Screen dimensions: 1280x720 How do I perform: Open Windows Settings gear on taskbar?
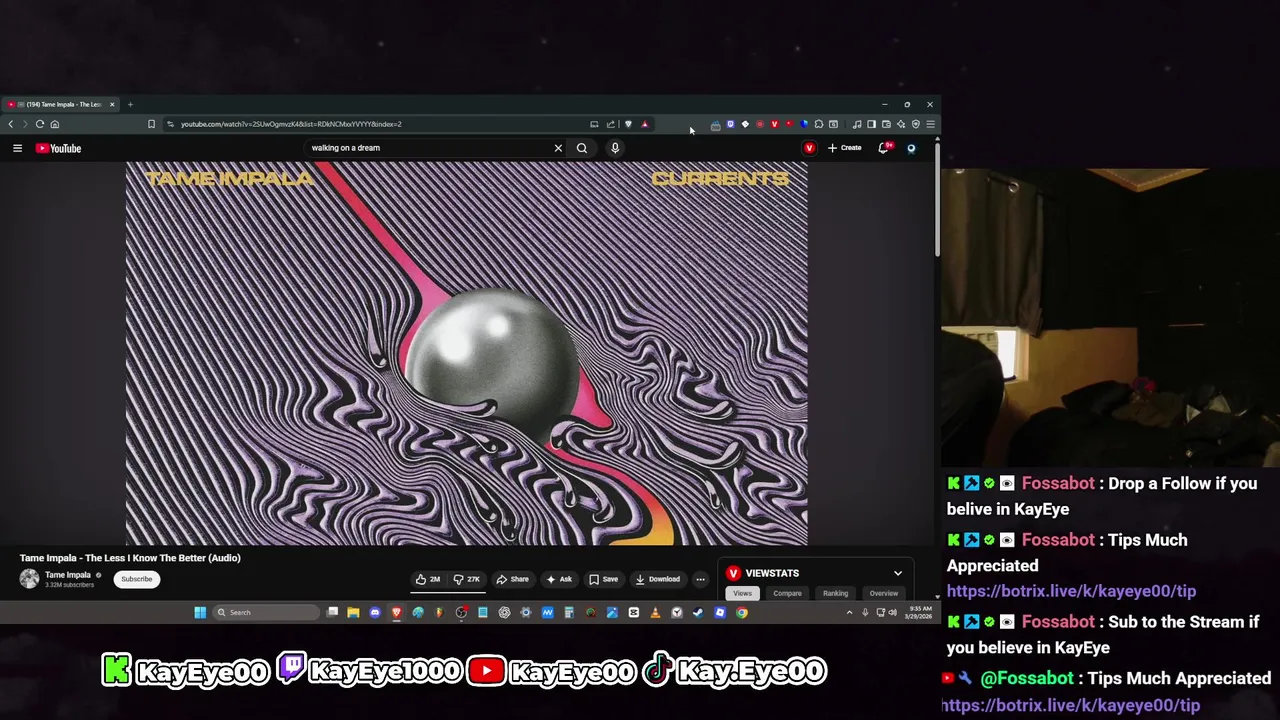tap(526, 612)
